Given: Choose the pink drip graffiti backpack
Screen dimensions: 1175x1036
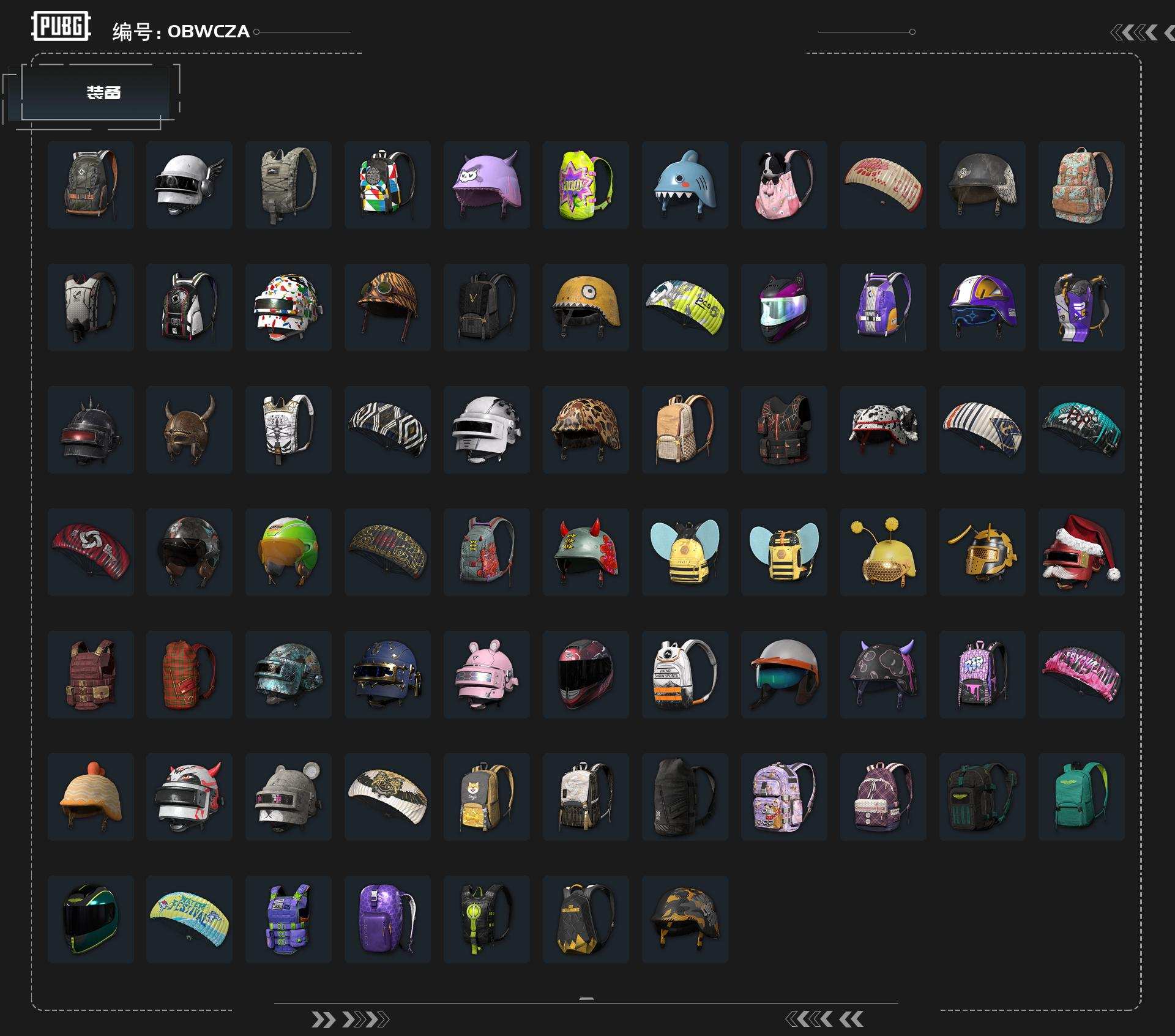Looking at the screenshot, I should 982,674.
